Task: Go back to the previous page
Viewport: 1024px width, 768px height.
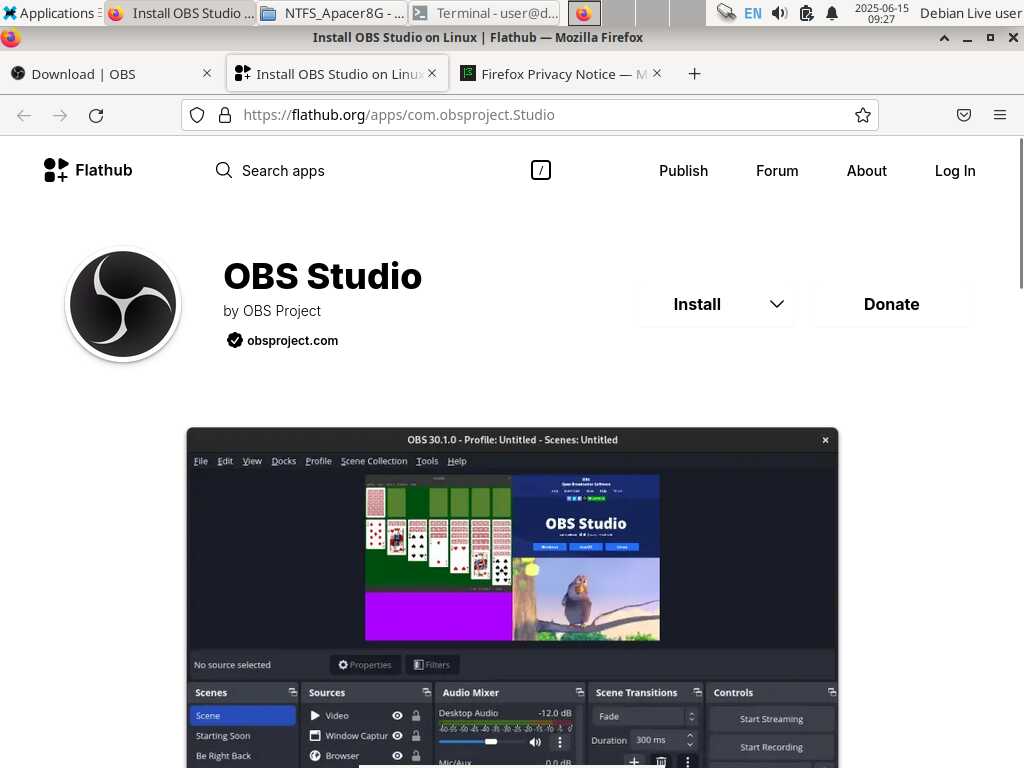Action: (24, 116)
